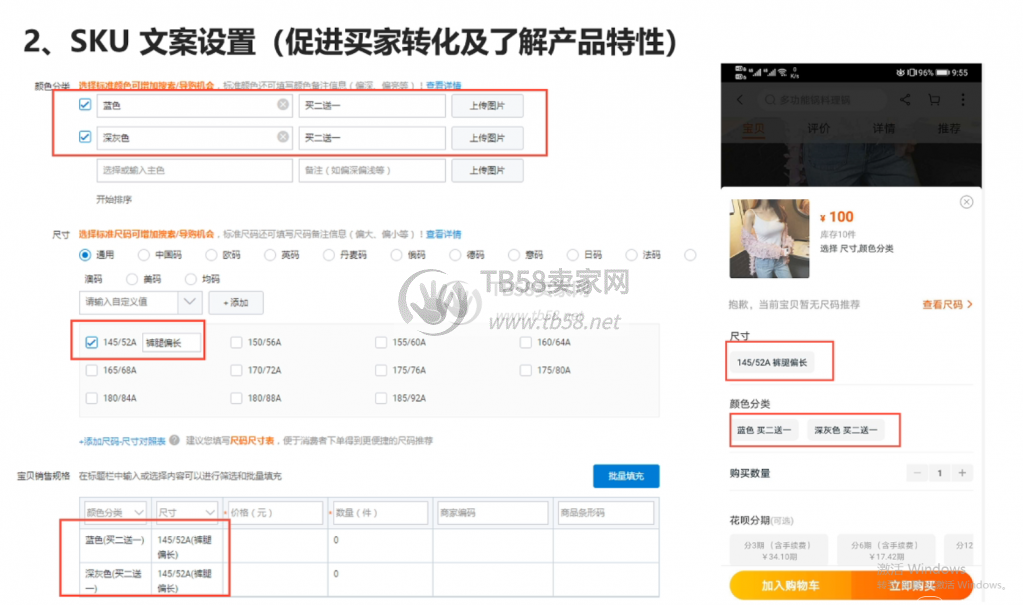Image resolution: width=1023 pixels, height=605 pixels.
Task: Check the 155/60A size checkbox
Action: 381,342
